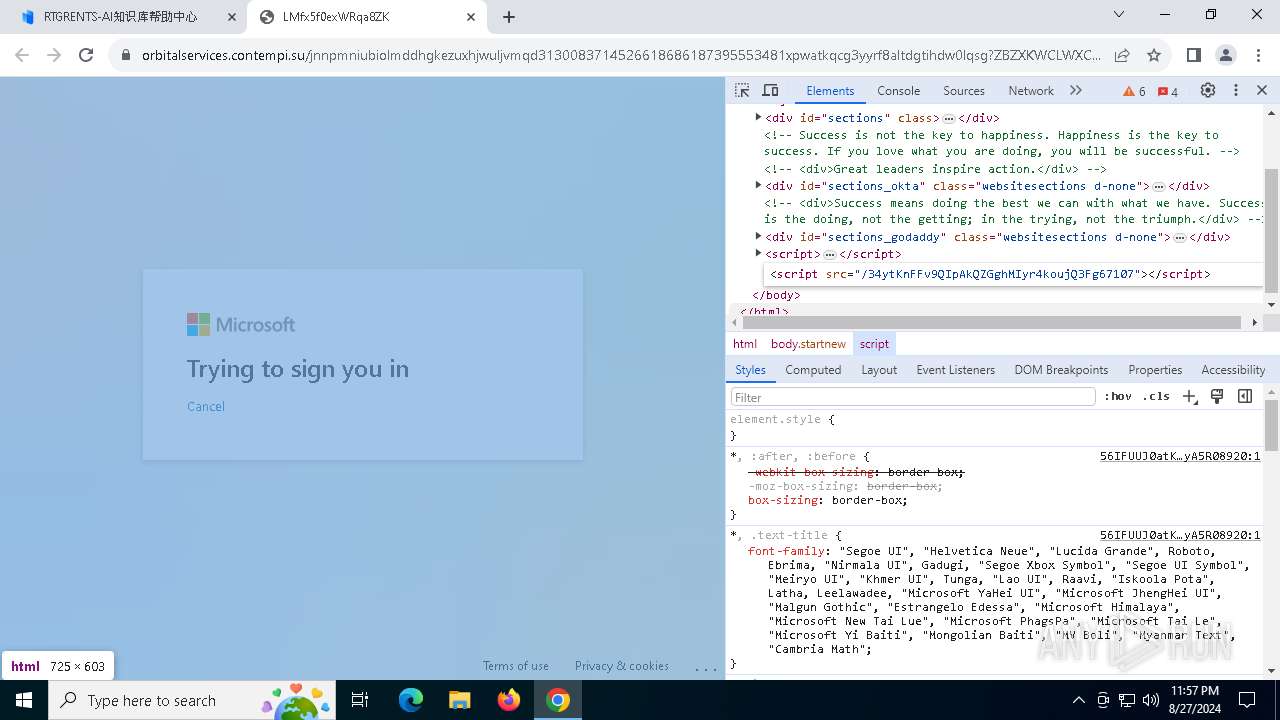Screen dimensions: 1280x720
Task: Bookmark this page with the star
Action: point(1154,55)
